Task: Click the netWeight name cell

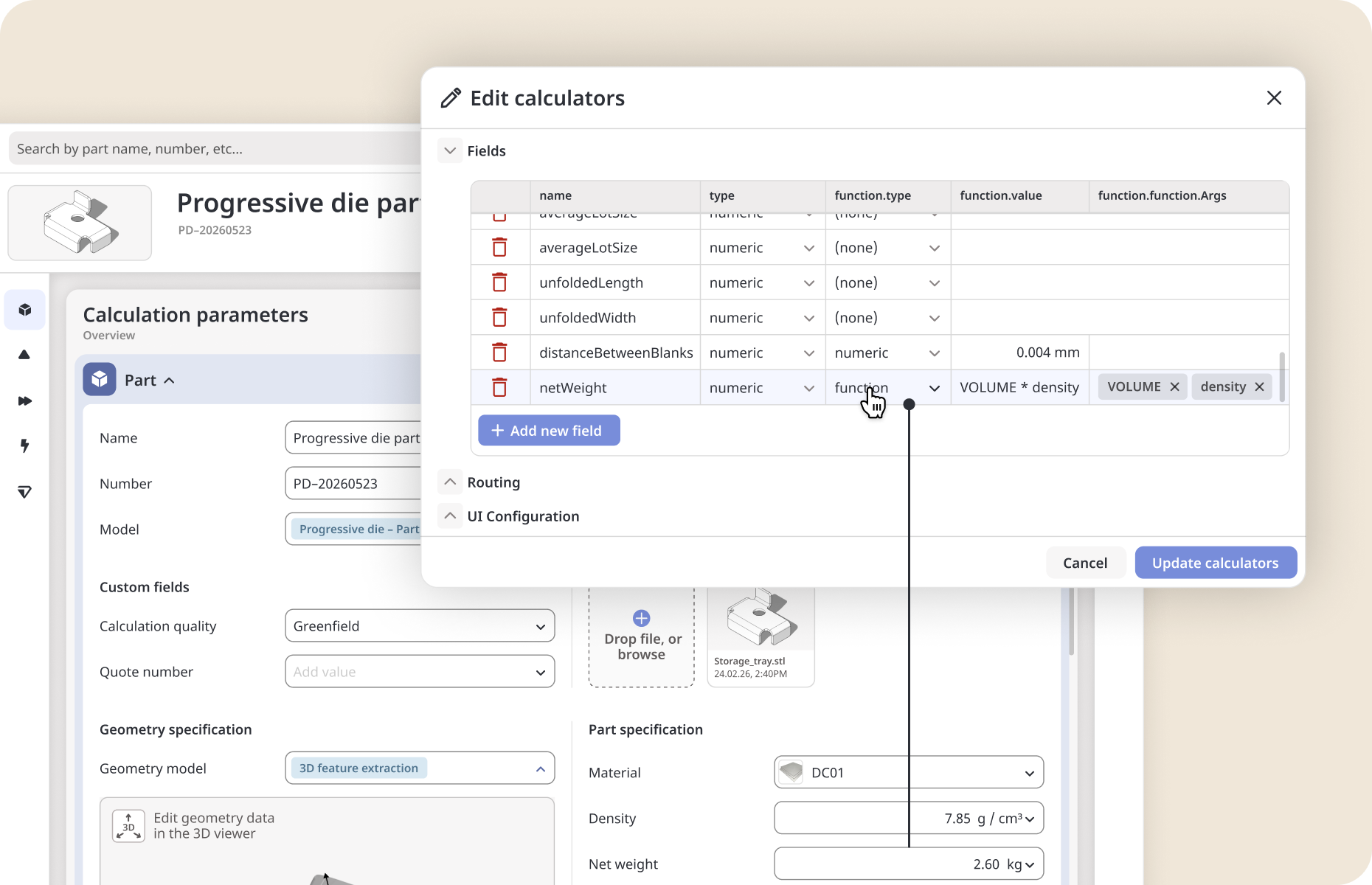Action: [x=615, y=387]
